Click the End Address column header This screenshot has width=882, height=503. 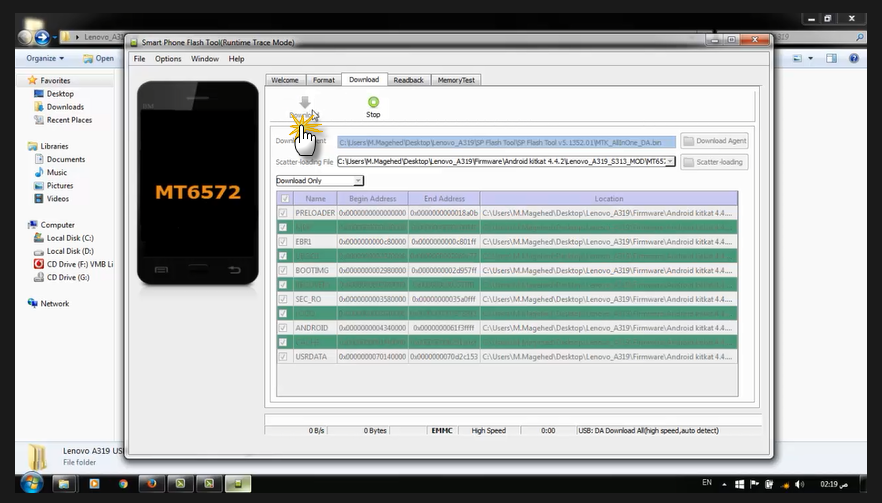pyautogui.click(x=444, y=199)
